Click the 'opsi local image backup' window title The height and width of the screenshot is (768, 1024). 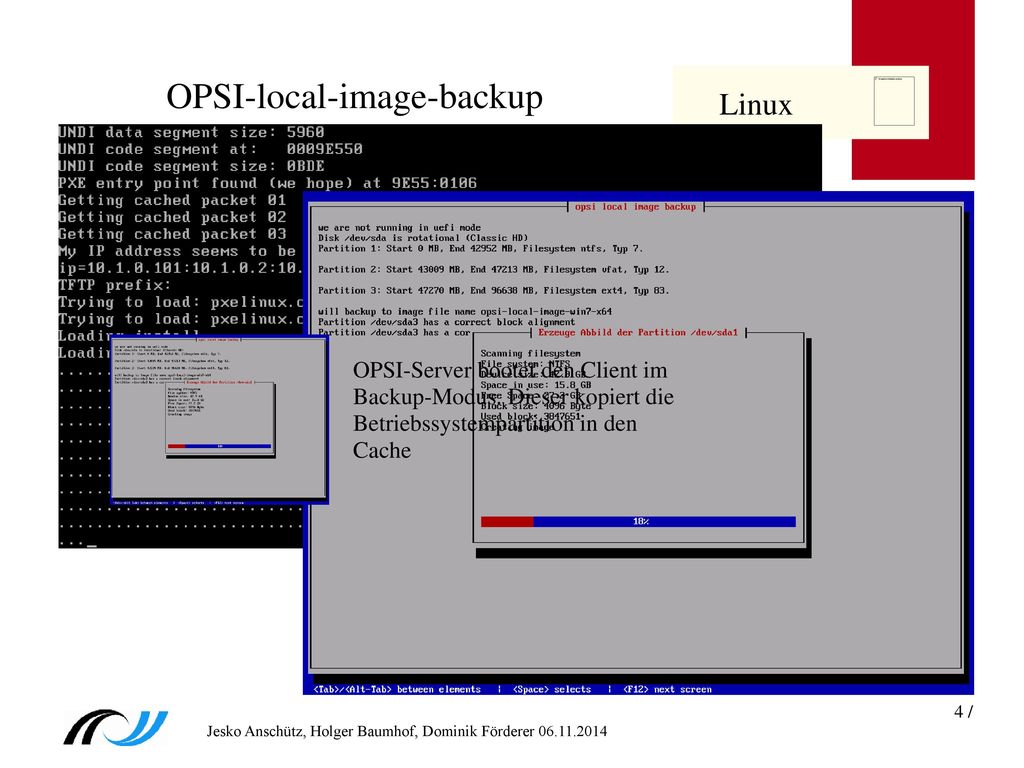(635, 206)
